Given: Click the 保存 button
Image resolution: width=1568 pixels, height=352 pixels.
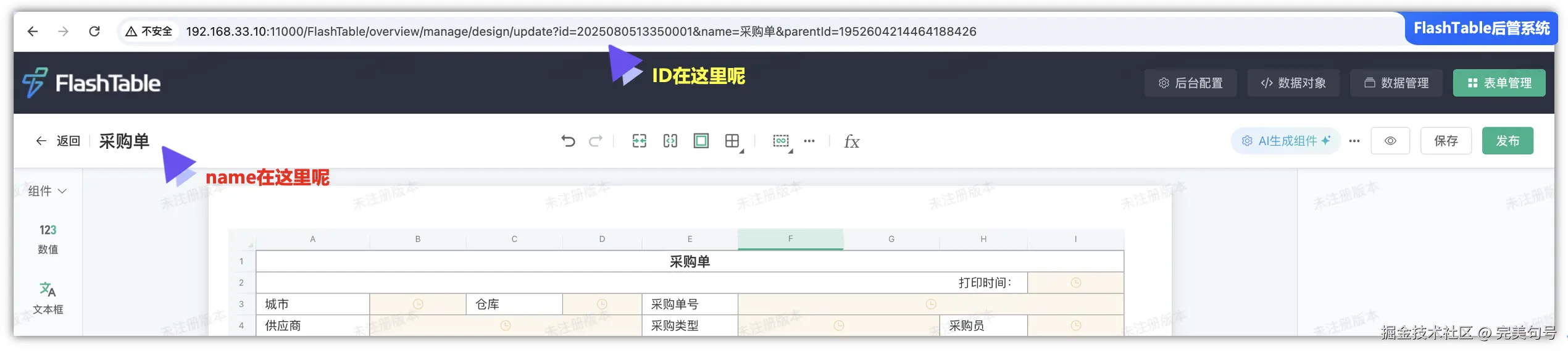Looking at the screenshot, I should point(1446,141).
